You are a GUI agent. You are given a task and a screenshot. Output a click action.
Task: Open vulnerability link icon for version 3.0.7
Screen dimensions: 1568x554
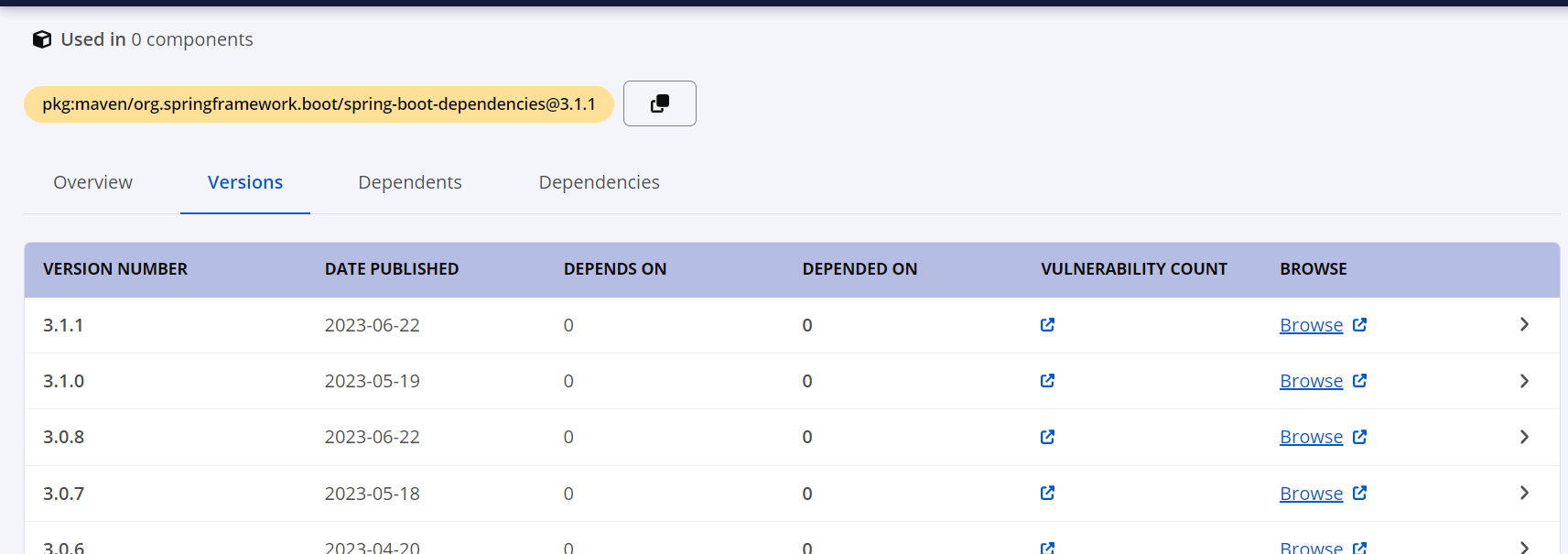[1047, 494]
